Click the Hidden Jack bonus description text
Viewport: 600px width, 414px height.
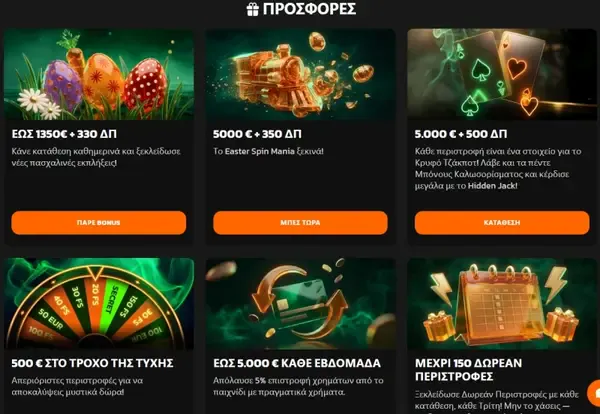tap(498, 169)
